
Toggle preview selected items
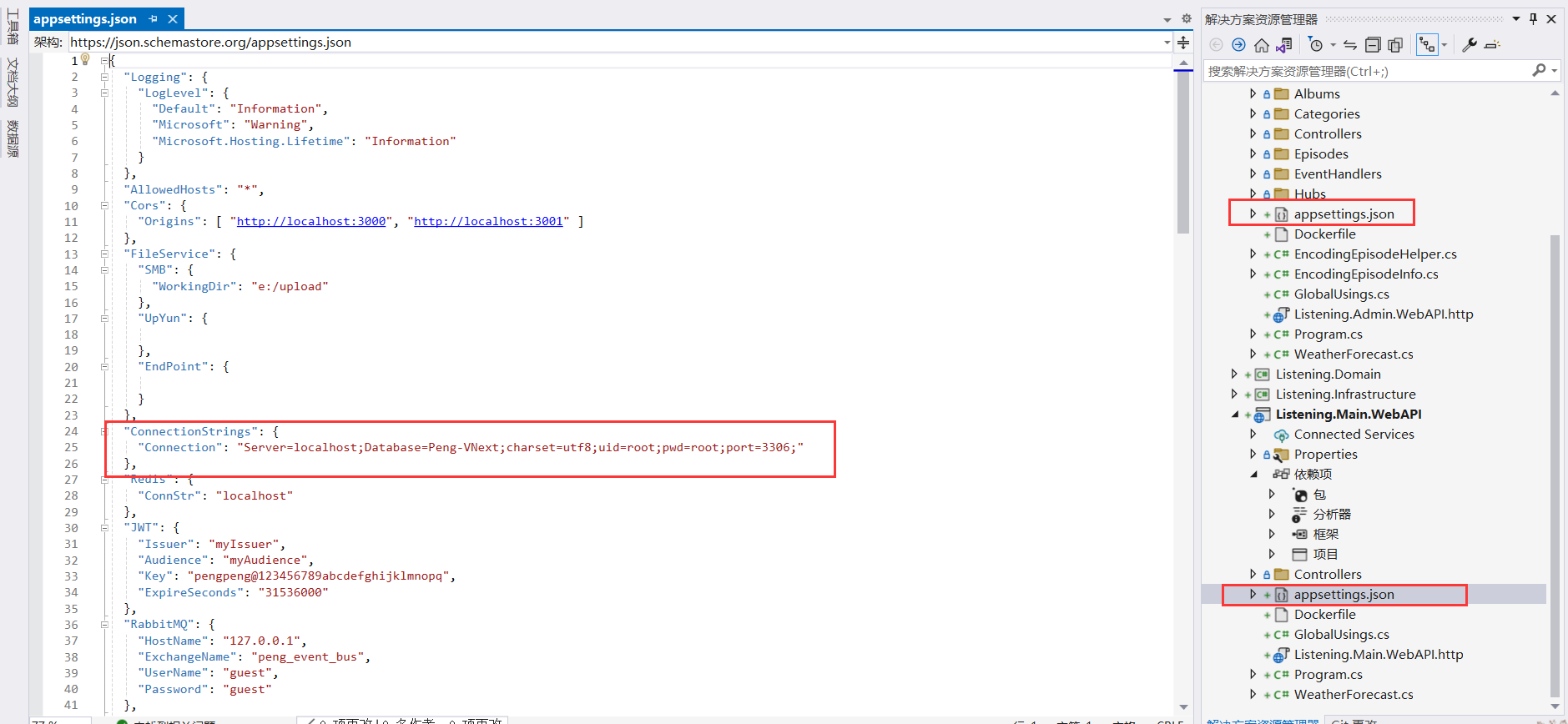point(1493,45)
